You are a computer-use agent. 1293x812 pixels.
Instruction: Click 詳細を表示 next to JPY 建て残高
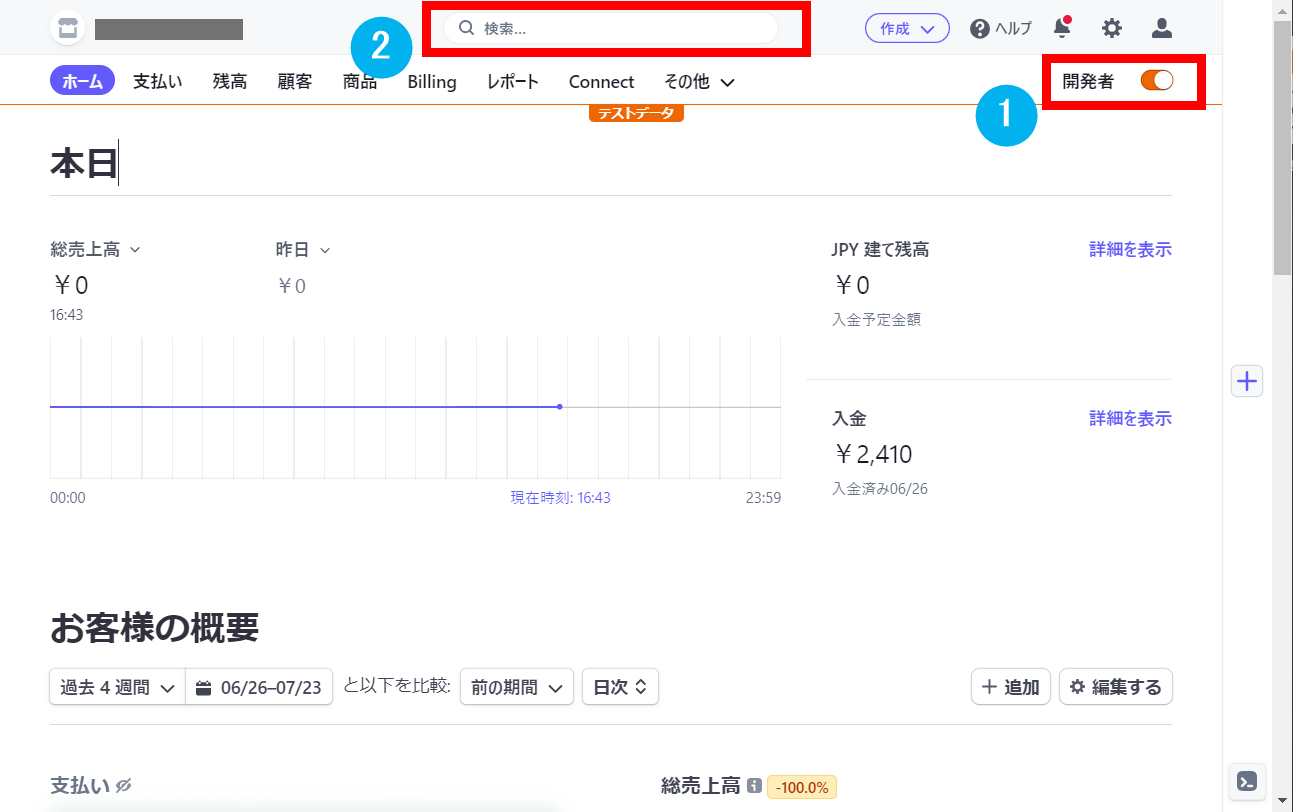[1130, 250]
